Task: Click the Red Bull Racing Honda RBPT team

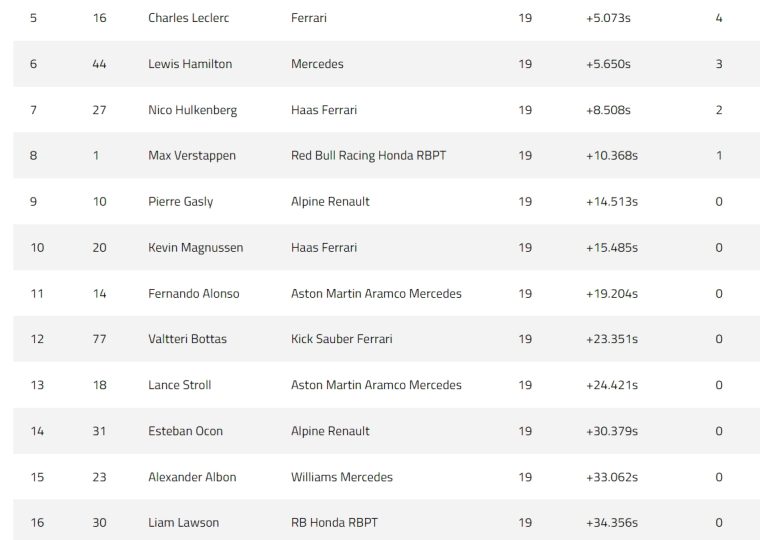Action: (368, 156)
